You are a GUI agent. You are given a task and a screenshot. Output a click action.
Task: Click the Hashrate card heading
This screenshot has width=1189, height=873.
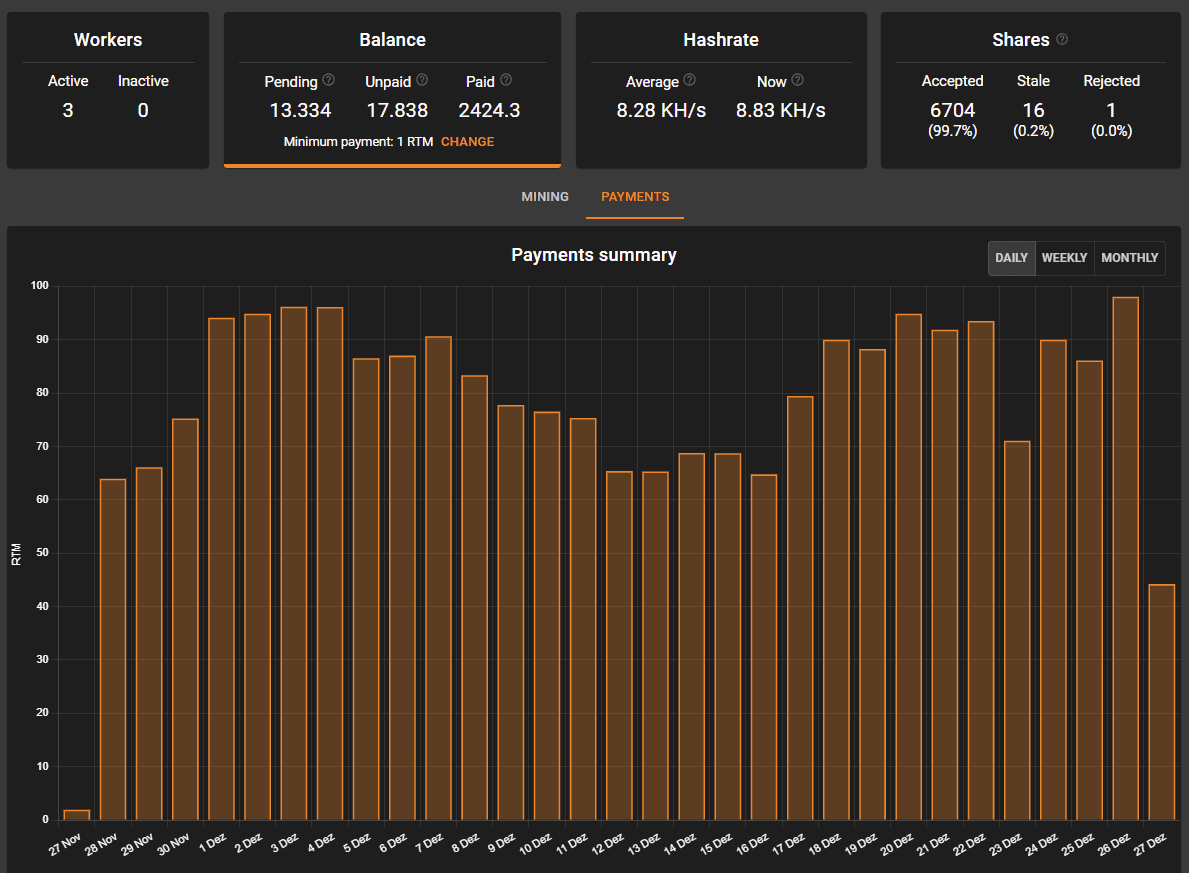coord(721,39)
